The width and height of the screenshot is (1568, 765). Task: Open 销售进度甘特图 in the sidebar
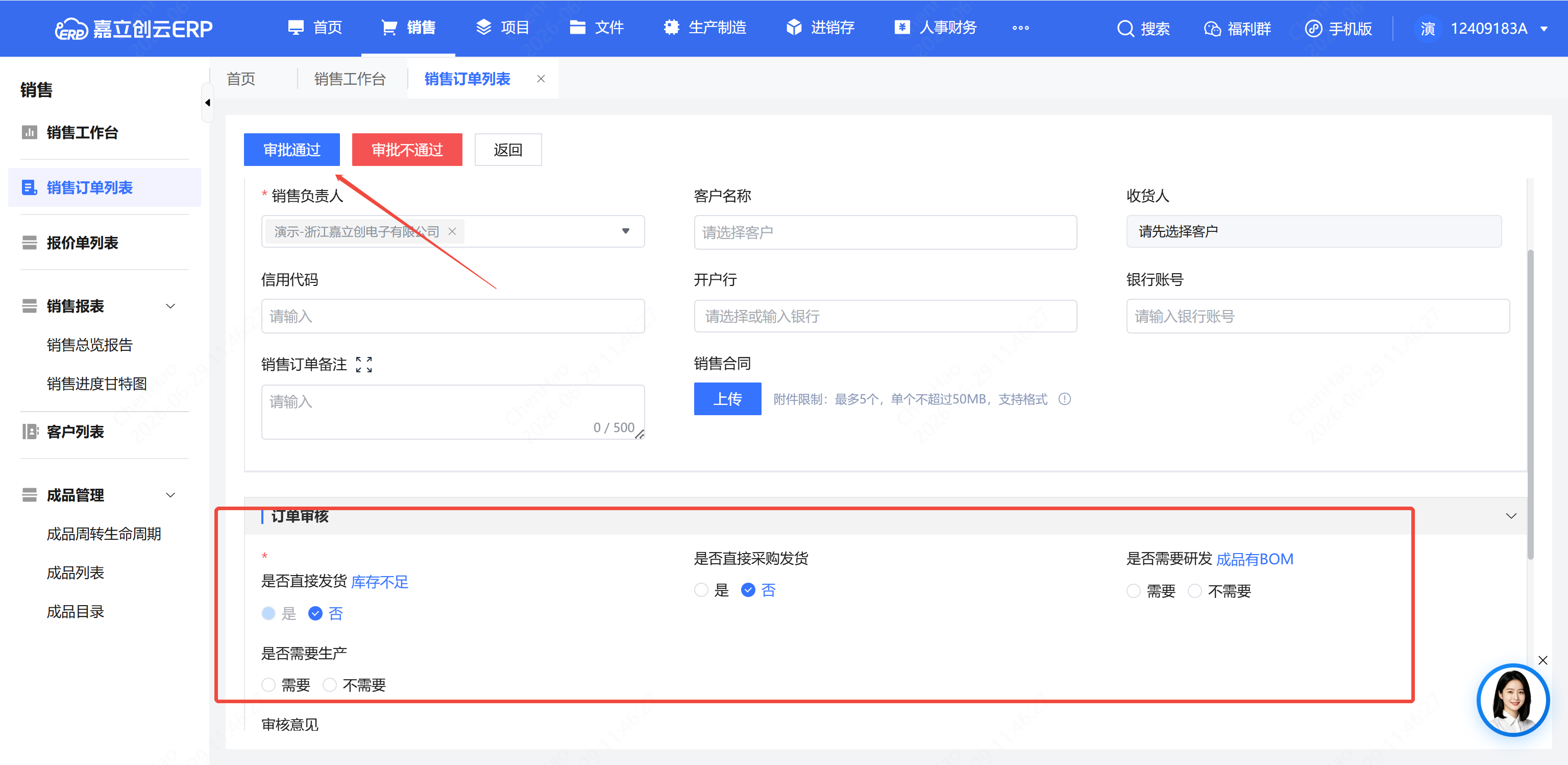tap(97, 384)
